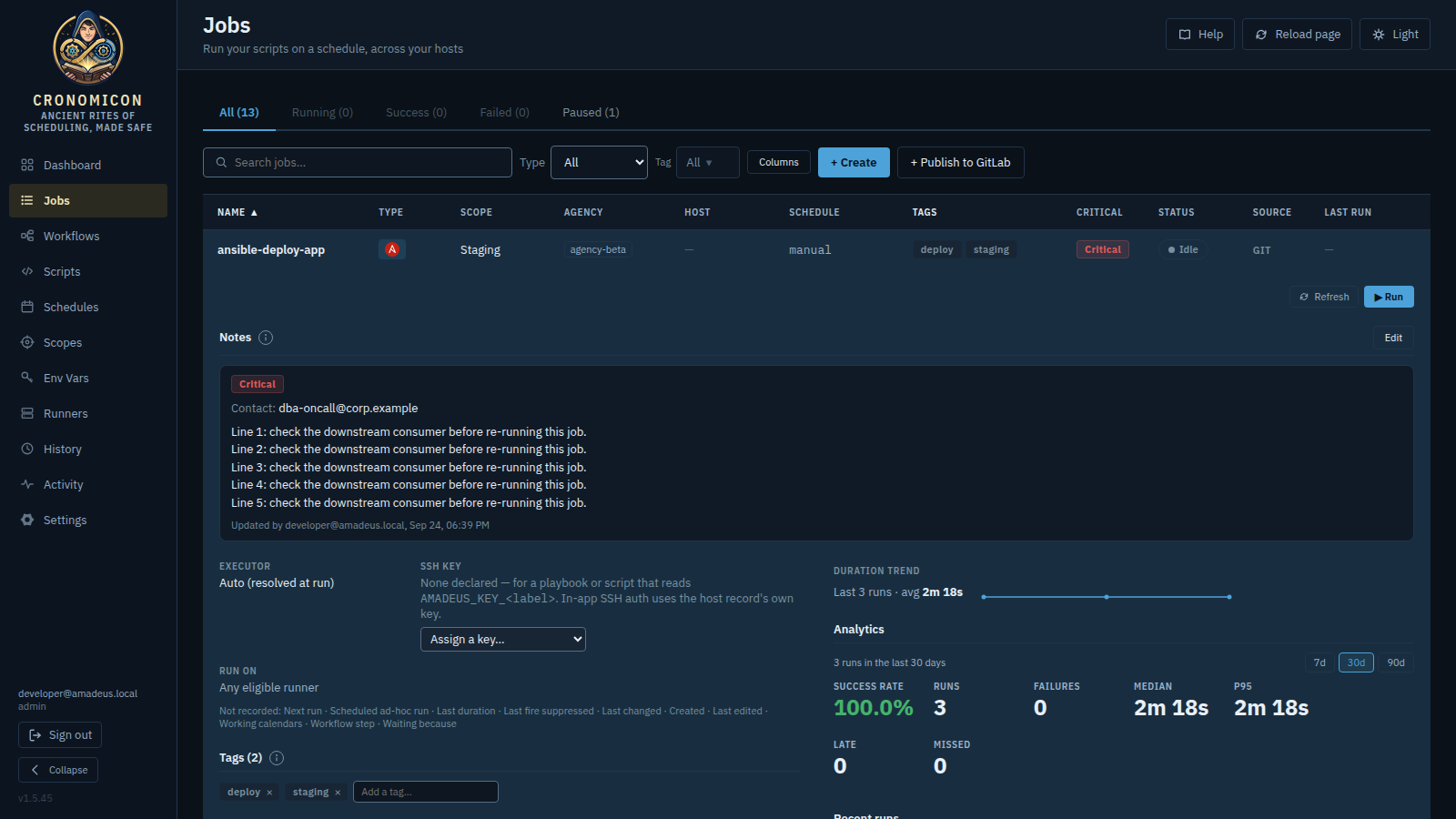
Task: Focus the Search jobs field
Action: [358, 163]
